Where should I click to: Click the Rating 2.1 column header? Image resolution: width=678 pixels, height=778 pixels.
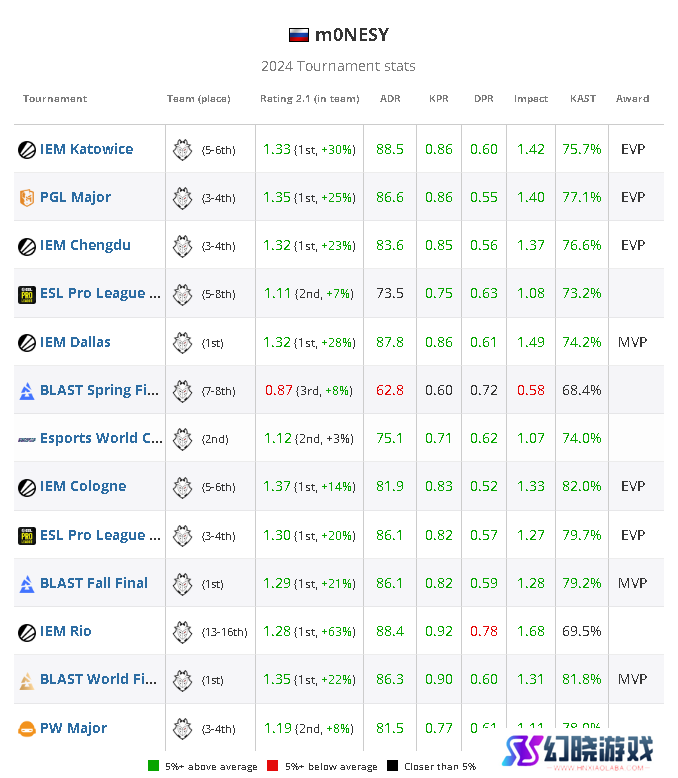pyautogui.click(x=310, y=99)
